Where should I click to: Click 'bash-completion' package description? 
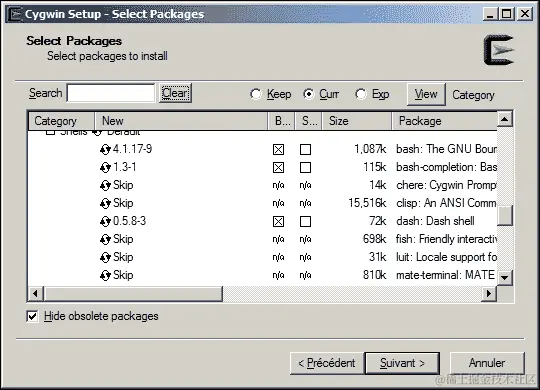(446, 167)
